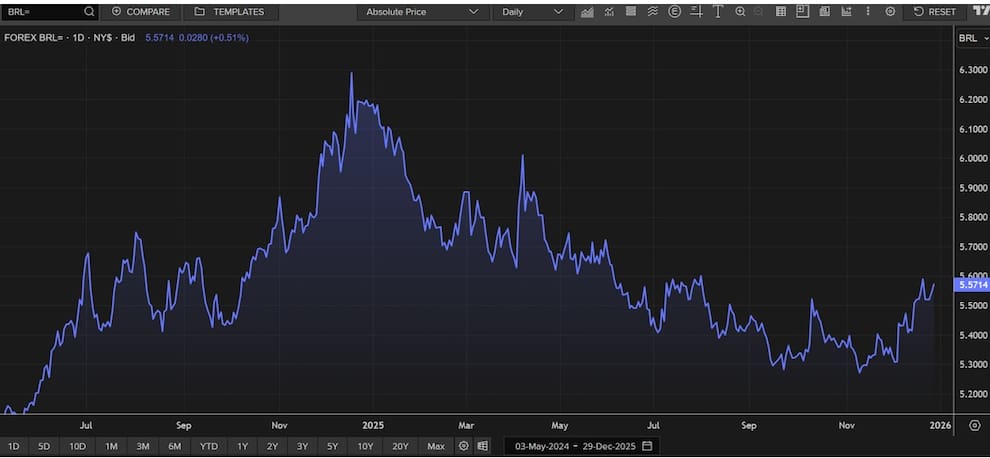
Task: Set the time range to Max
Action: (435, 445)
